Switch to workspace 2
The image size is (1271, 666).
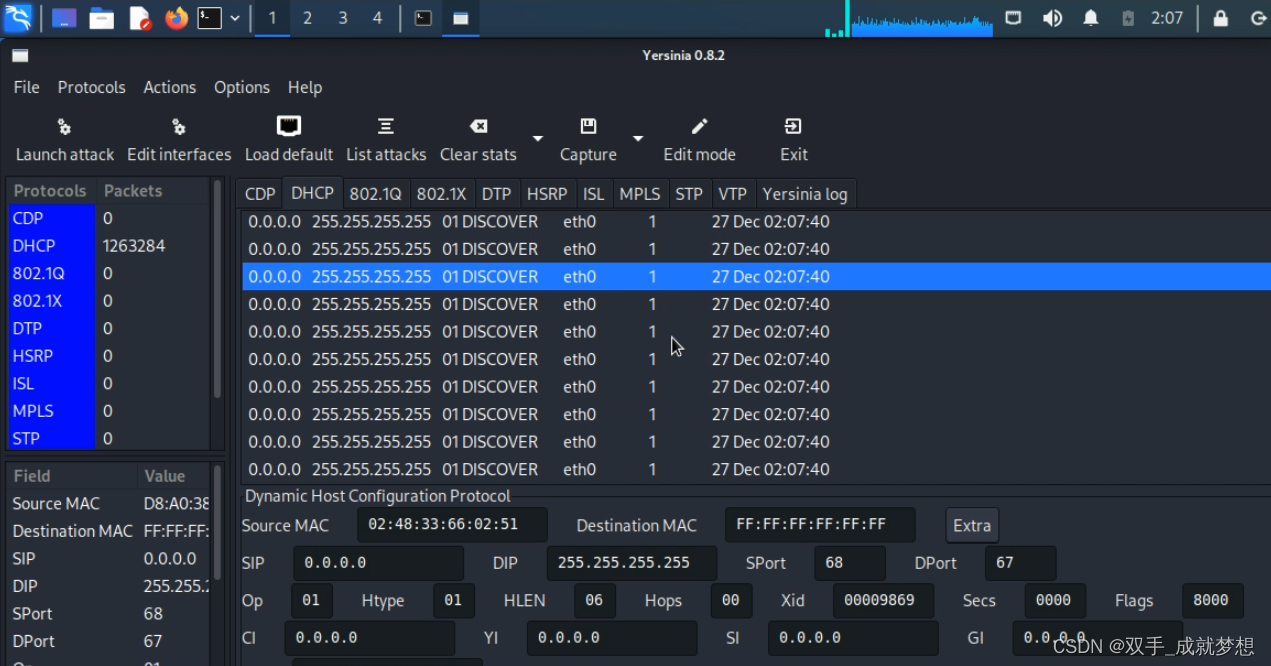(x=307, y=18)
